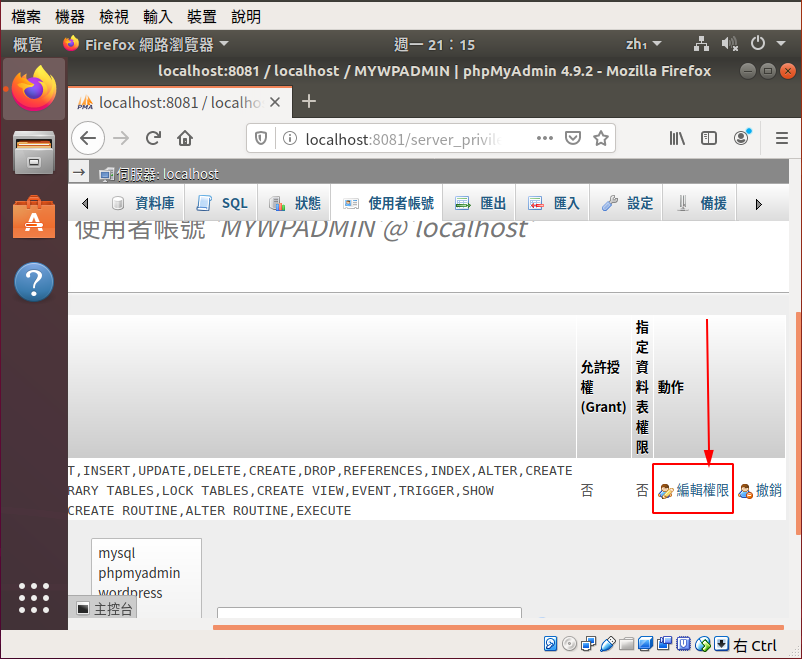The height and width of the screenshot is (659, 802).
Task: Go forward with the Firefox forward arrow
Action: (x=121, y=138)
